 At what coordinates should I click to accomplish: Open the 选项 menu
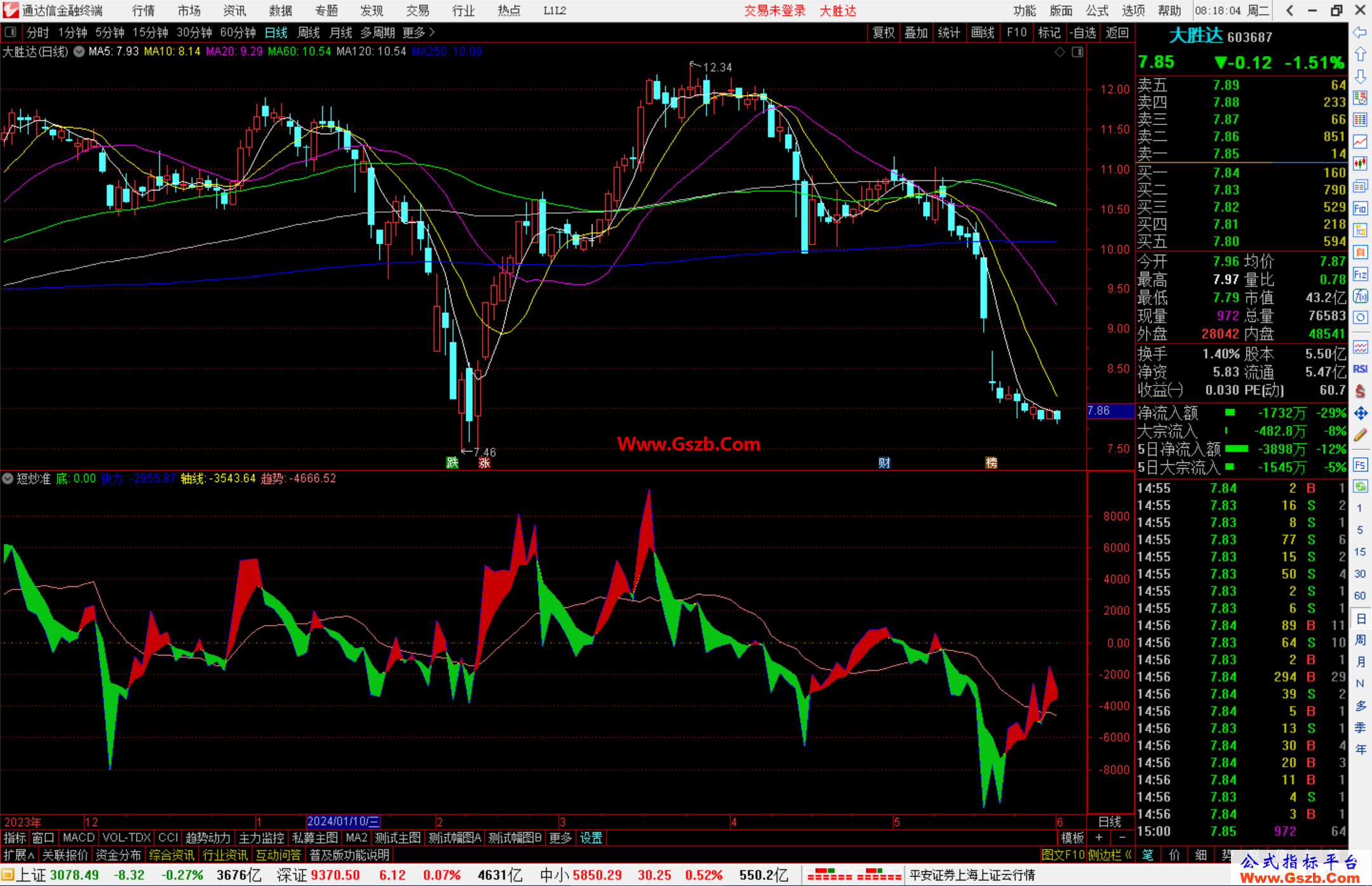tap(1133, 10)
